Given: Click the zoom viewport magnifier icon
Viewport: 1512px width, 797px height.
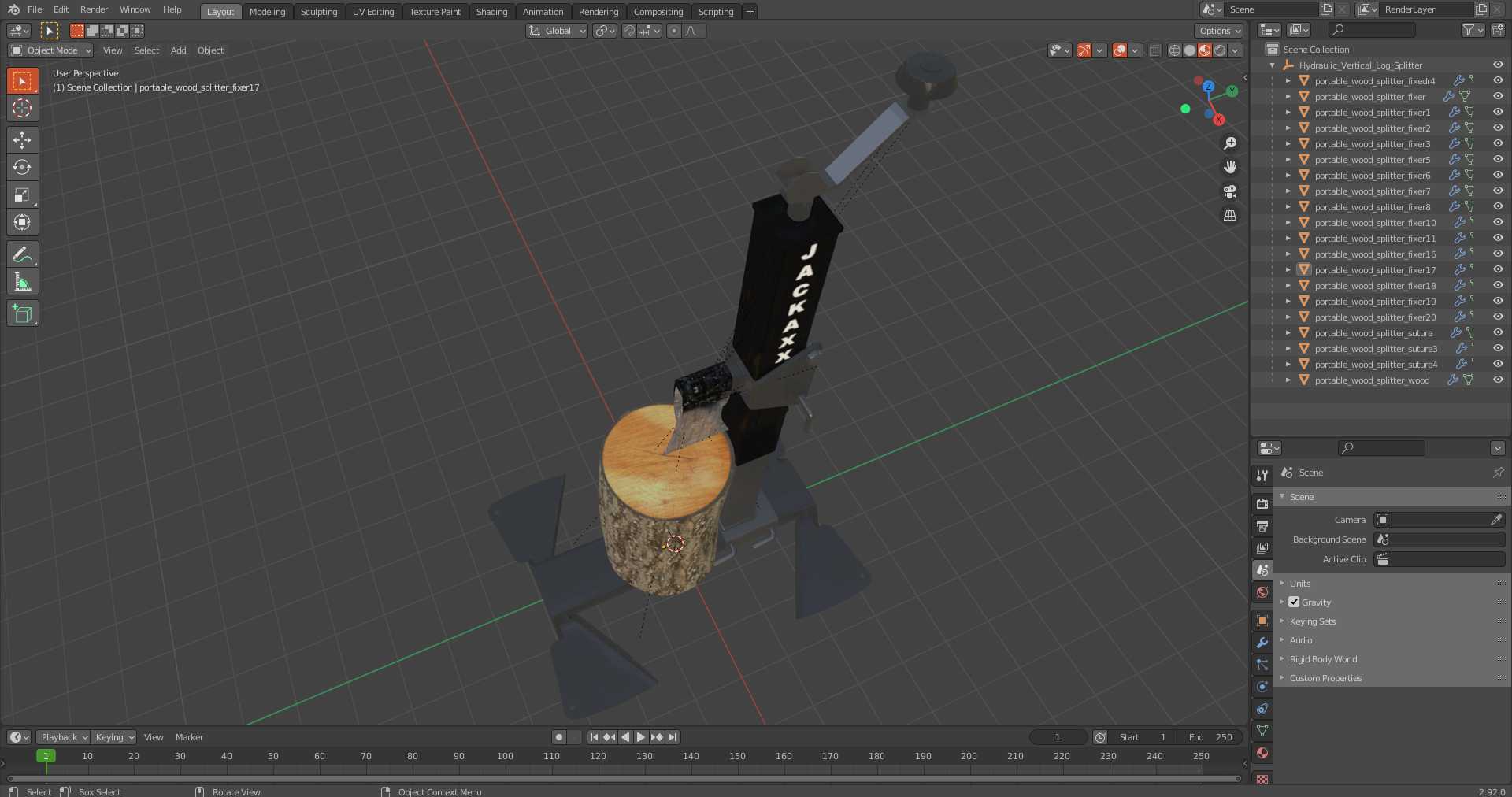Looking at the screenshot, I should 1230,143.
